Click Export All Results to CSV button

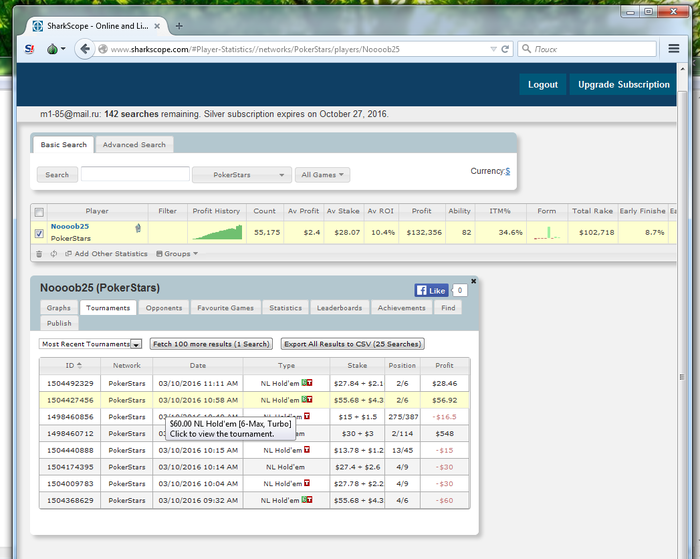[353, 344]
